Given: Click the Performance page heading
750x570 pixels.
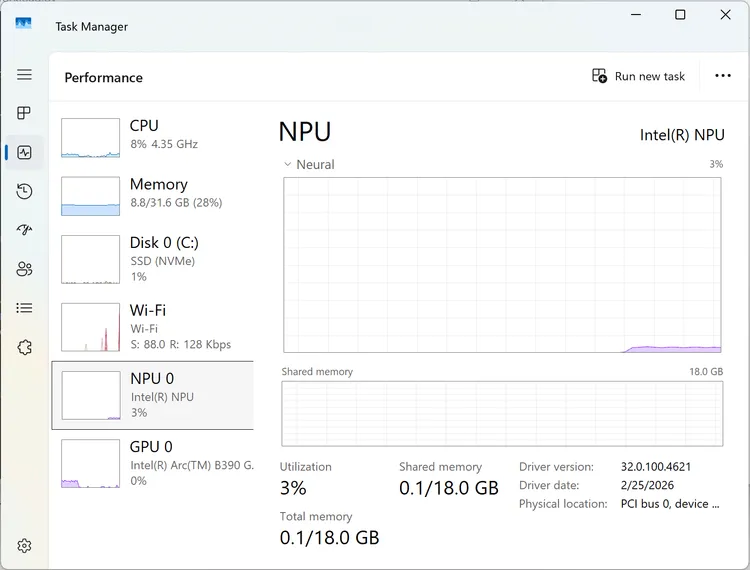Looking at the screenshot, I should pos(103,77).
